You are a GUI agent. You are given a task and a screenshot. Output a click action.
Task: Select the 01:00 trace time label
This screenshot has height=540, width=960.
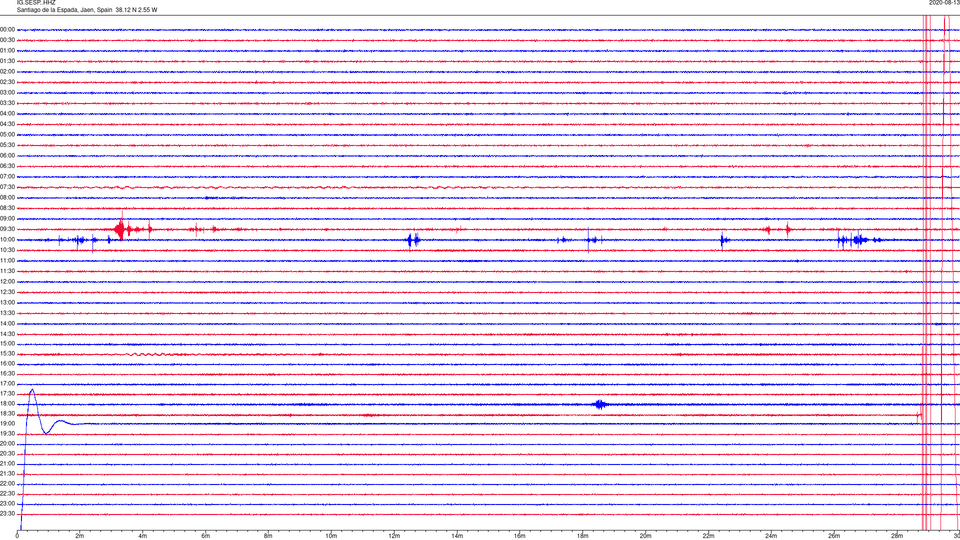7,51
